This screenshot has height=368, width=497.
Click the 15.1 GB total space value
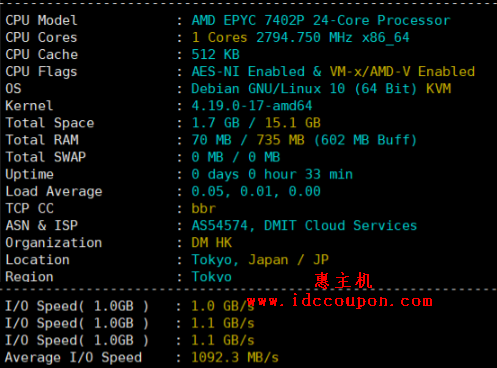click(x=292, y=123)
